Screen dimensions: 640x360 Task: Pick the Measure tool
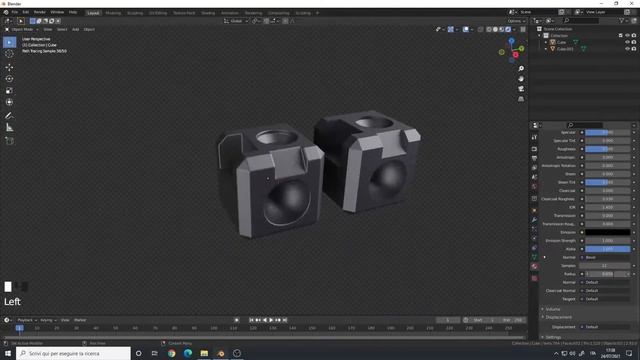9,128
